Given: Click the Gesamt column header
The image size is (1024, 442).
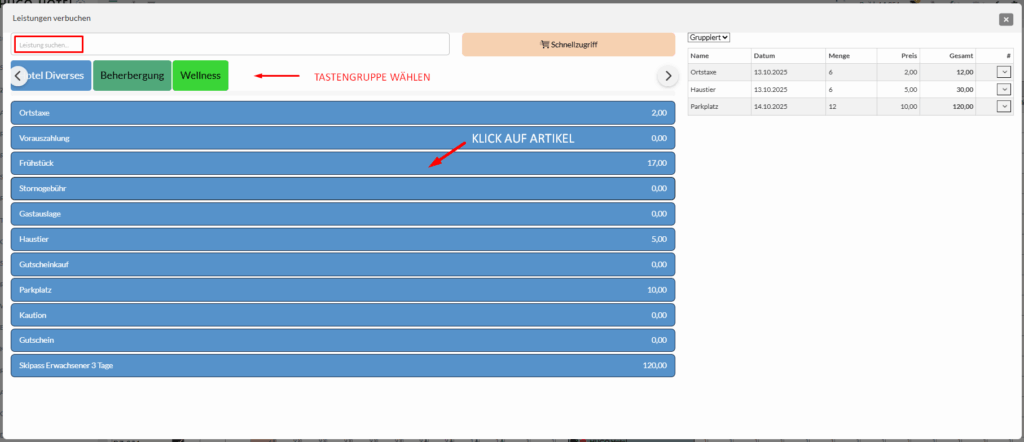Looking at the screenshot, I should (945, 55).
